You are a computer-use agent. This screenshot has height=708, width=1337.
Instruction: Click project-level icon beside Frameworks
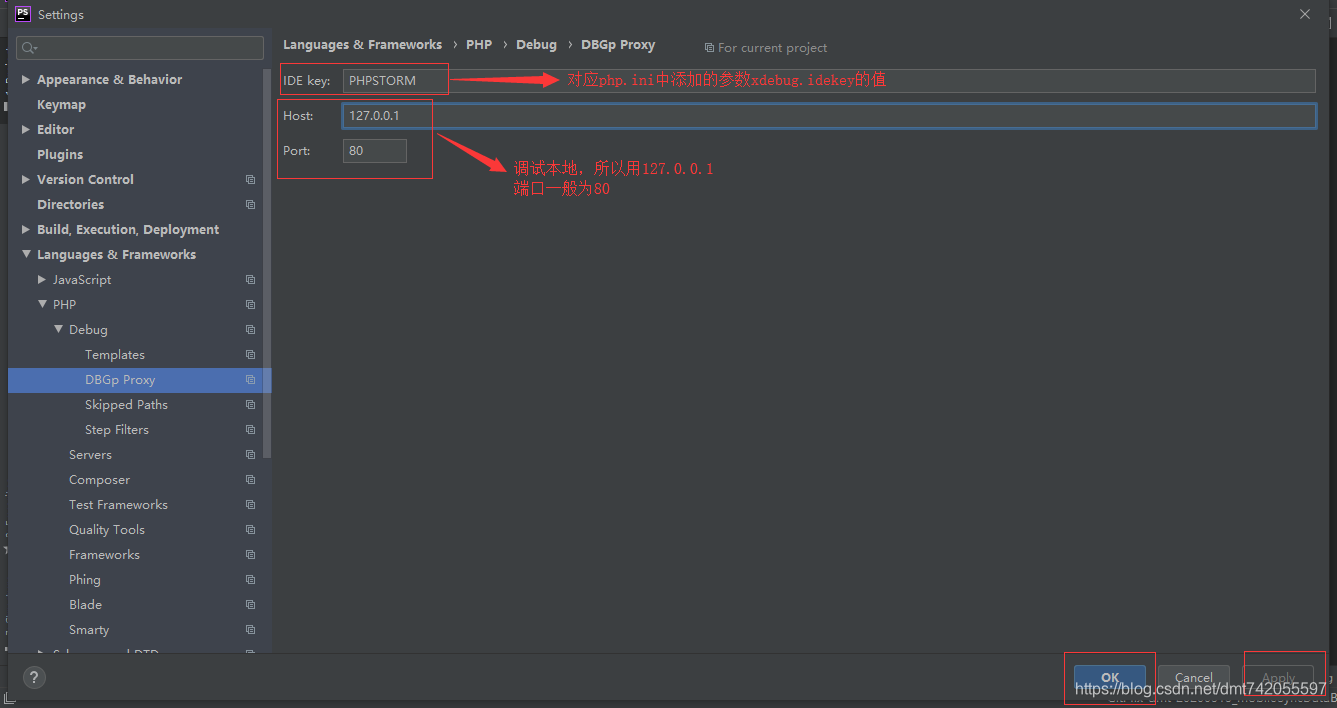coord(250,555)
